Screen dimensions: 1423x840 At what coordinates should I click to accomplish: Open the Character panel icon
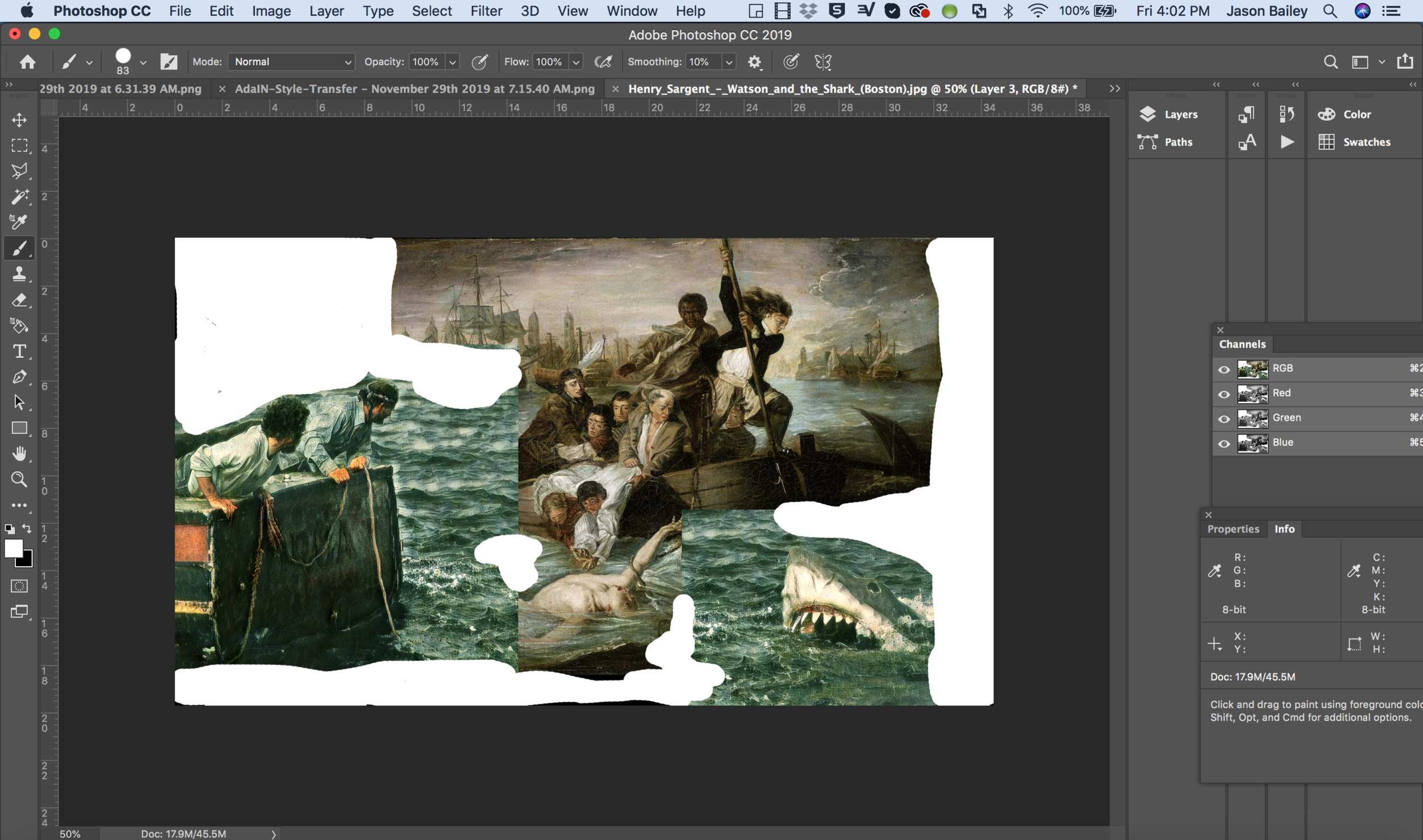(x=1247, y=142)
